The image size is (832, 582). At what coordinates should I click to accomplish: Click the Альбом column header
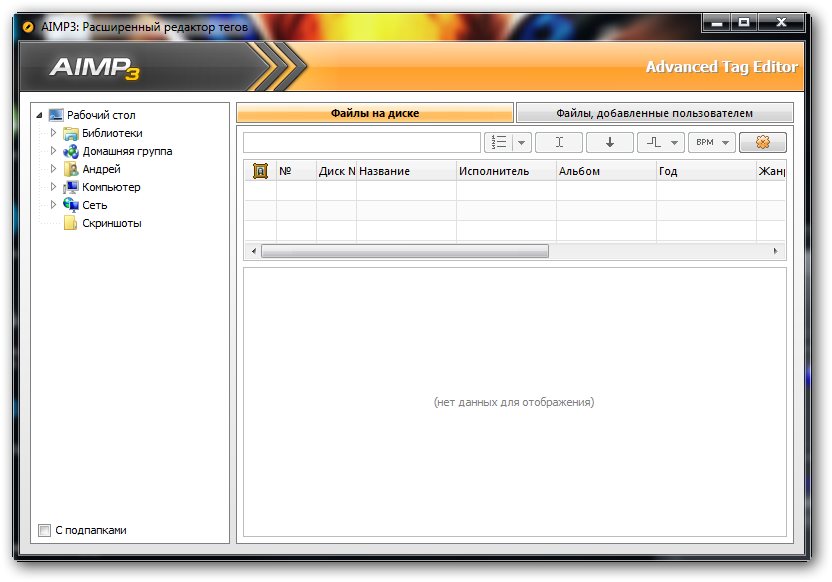tap(606, 171)
